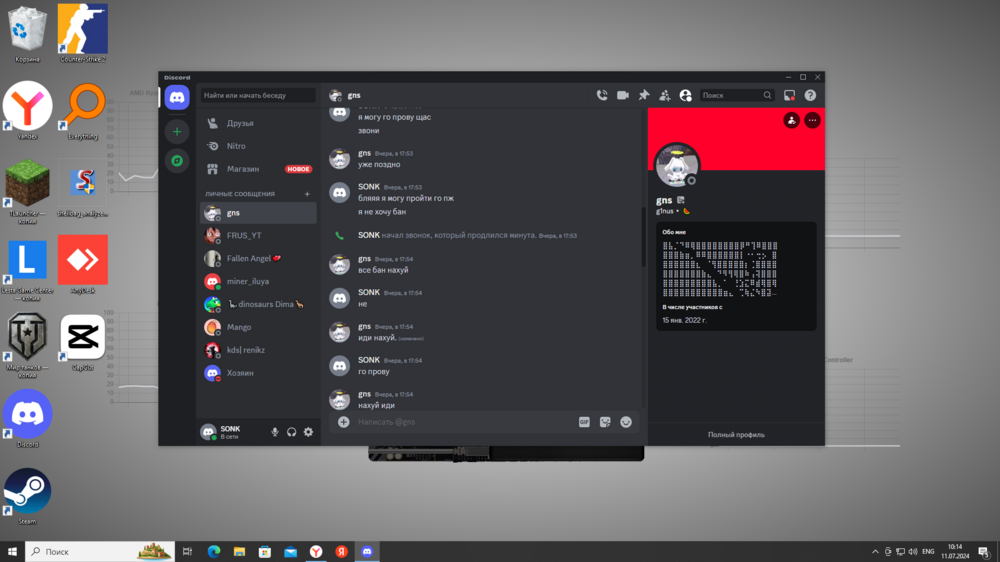
Task: Open Task View on taskbar
Action: coord(188,551)
